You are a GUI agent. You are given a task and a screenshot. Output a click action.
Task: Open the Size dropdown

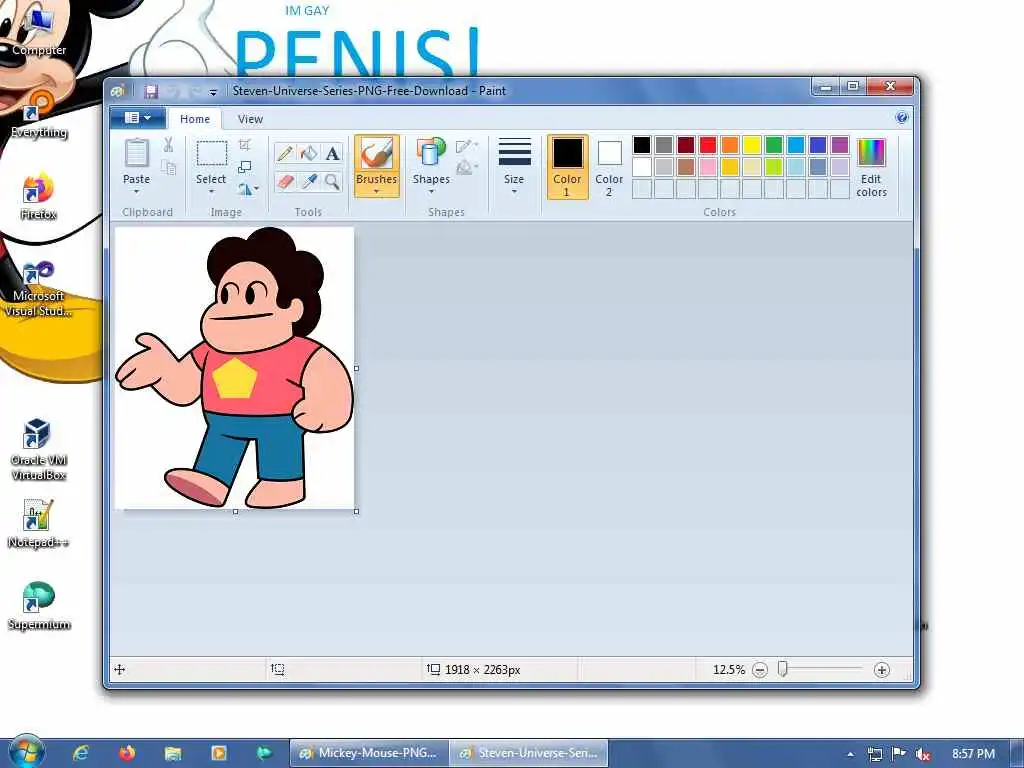point(514,166)
